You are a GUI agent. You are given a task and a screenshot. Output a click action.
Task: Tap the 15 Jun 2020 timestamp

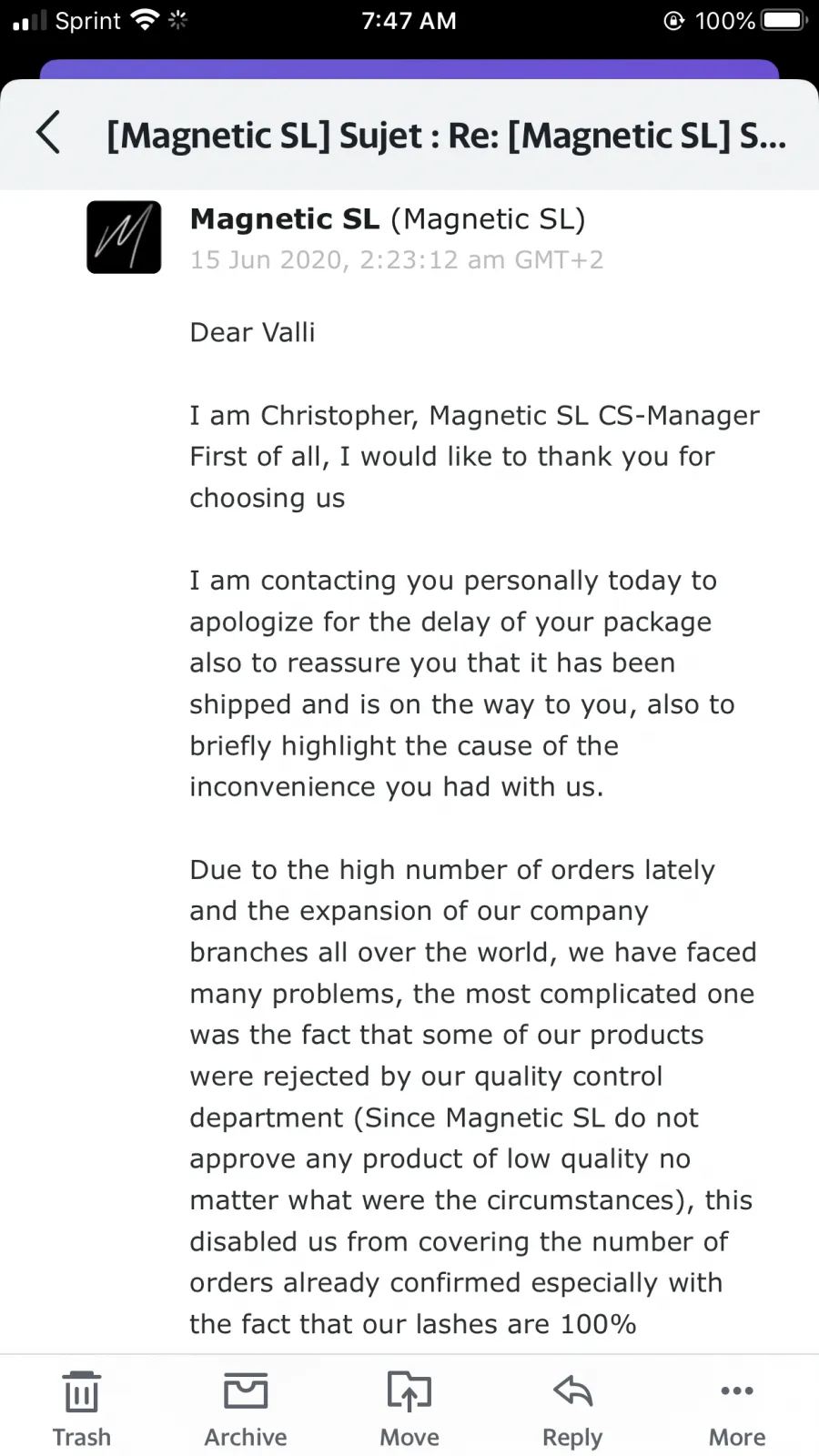coord(397,260)
